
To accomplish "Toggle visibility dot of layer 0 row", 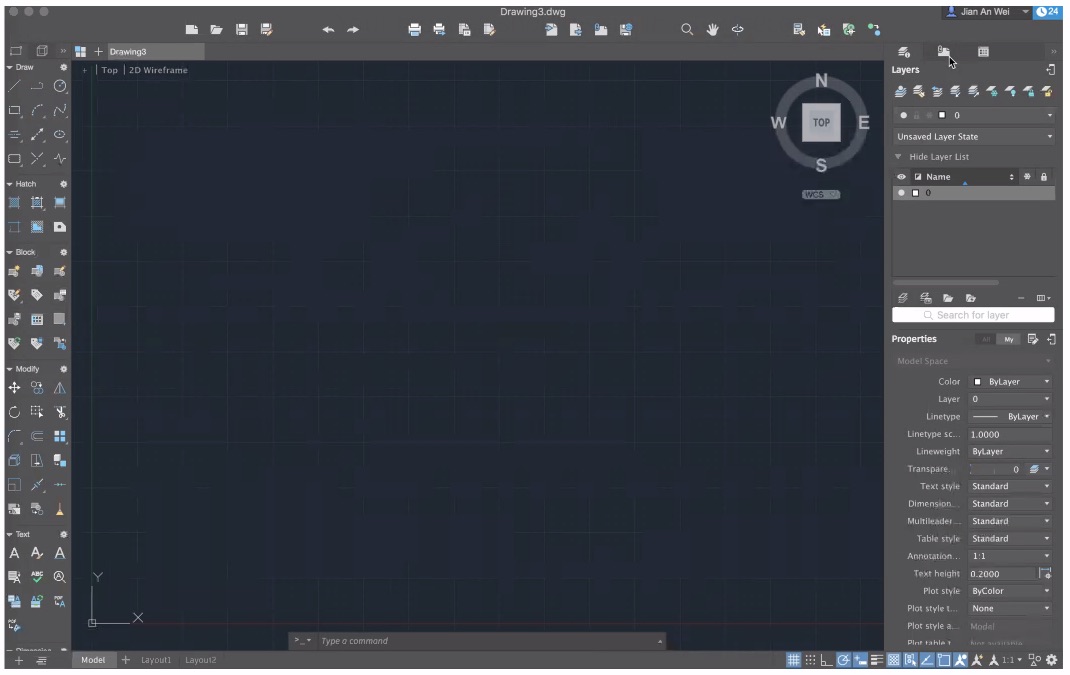I will 901,193.
